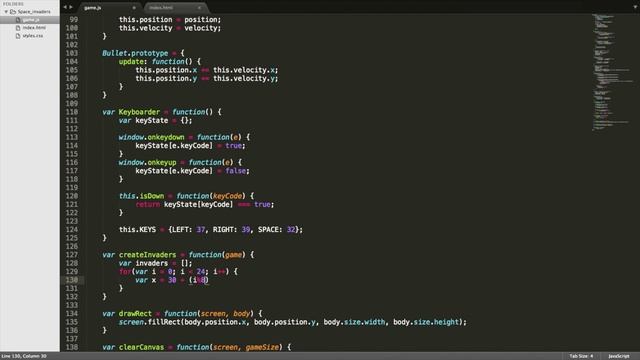Screen dimensions: 640x360
Task: Click 'SPACE: 32' on line 124
Action: click(x=276, y=229)
